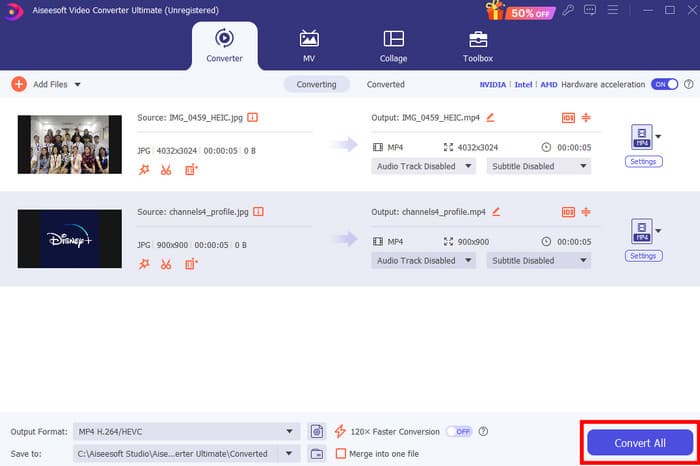Expand Subtitle Disabled dropdown for channels4_profile

point(538,261)
